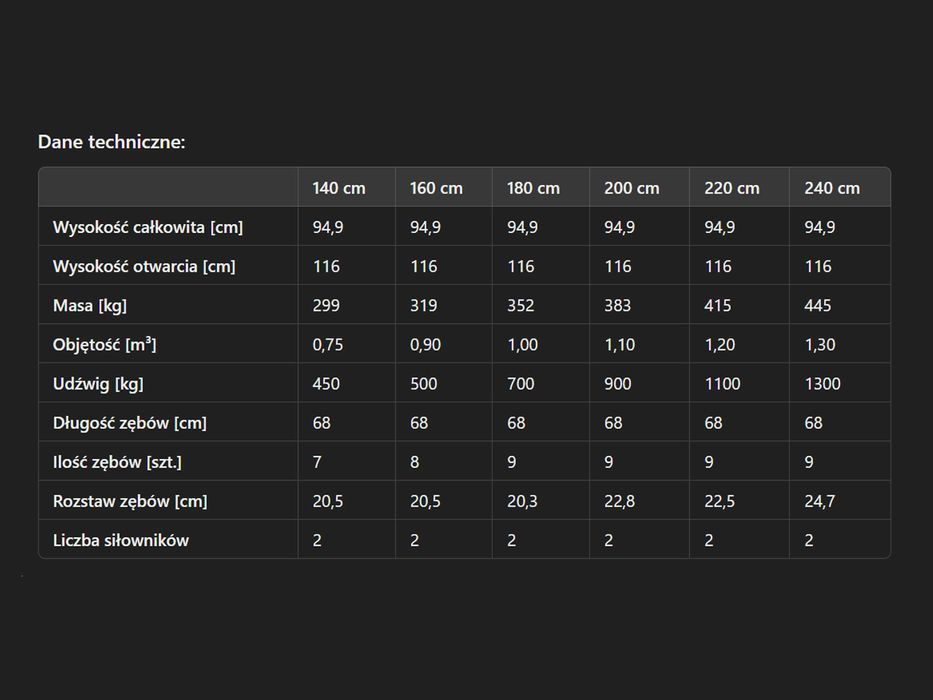Viewport: 933px width, 700px height.
Task: Select the 'Objętość [m³]' row label
Action: 105,344
